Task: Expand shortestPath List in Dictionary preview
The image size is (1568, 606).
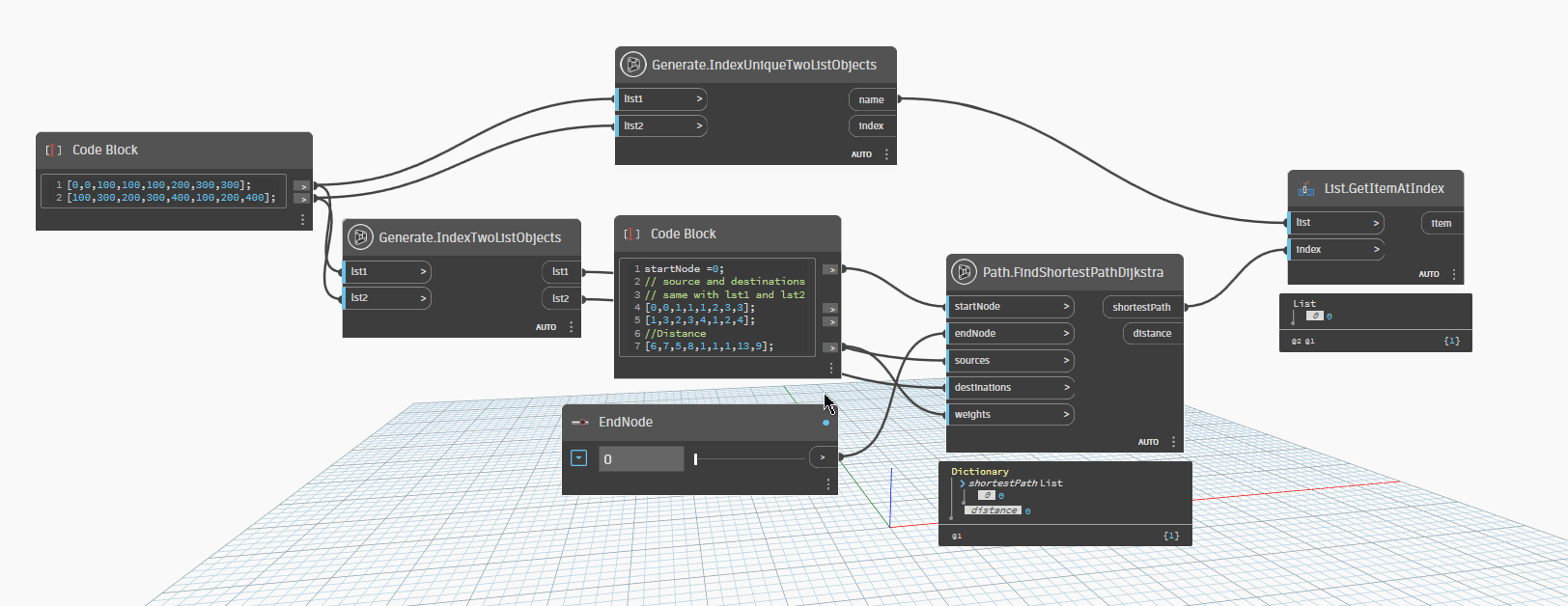Action: 962,483
